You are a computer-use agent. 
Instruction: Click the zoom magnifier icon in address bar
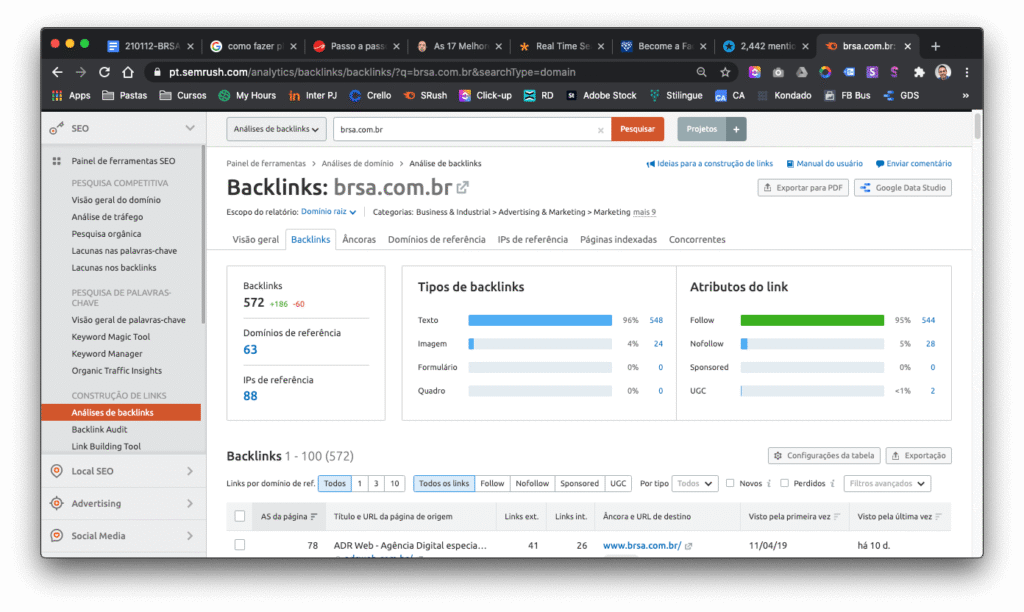coord(701,72)
